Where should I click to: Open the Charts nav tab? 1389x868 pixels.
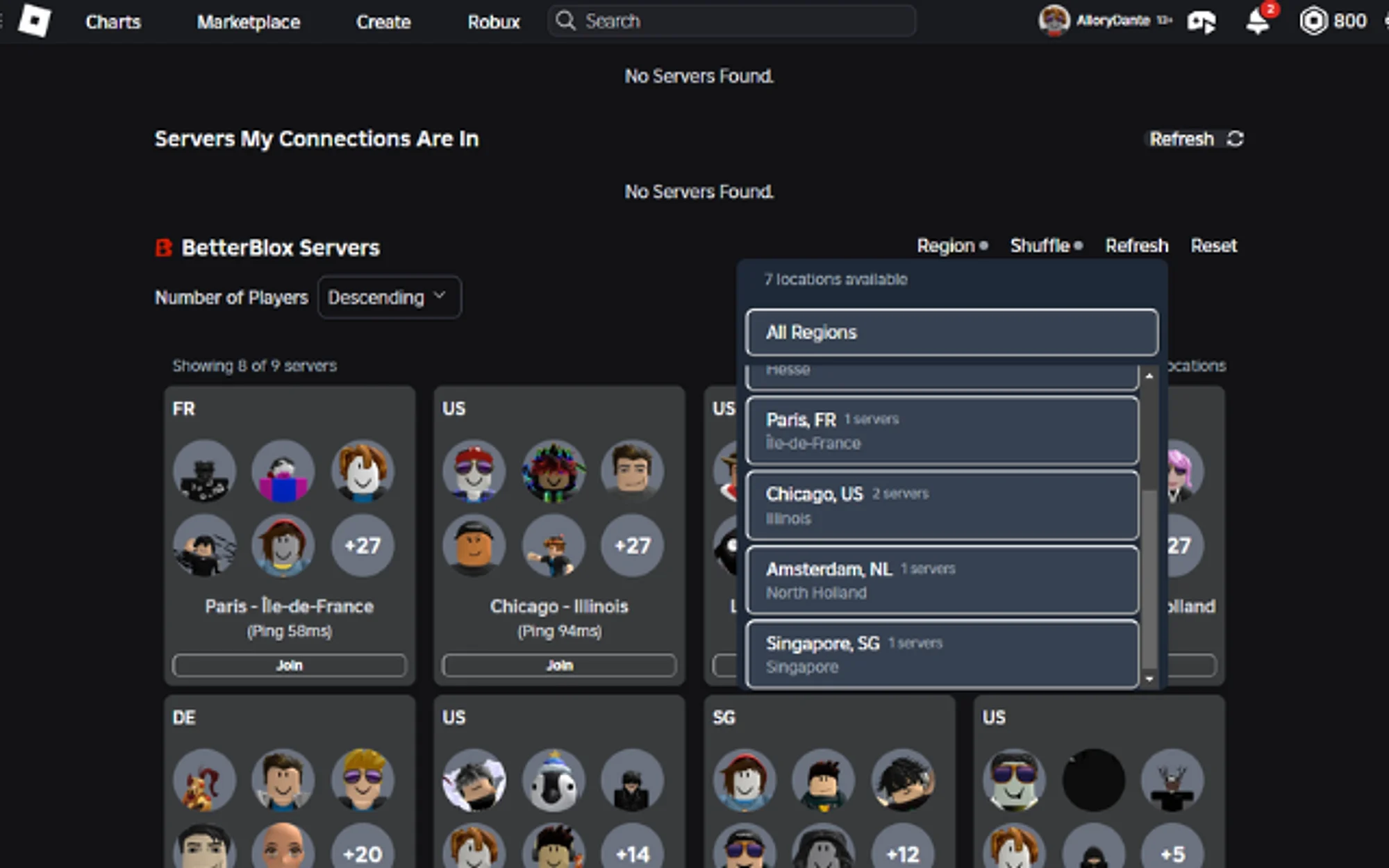tap(113, 22)
